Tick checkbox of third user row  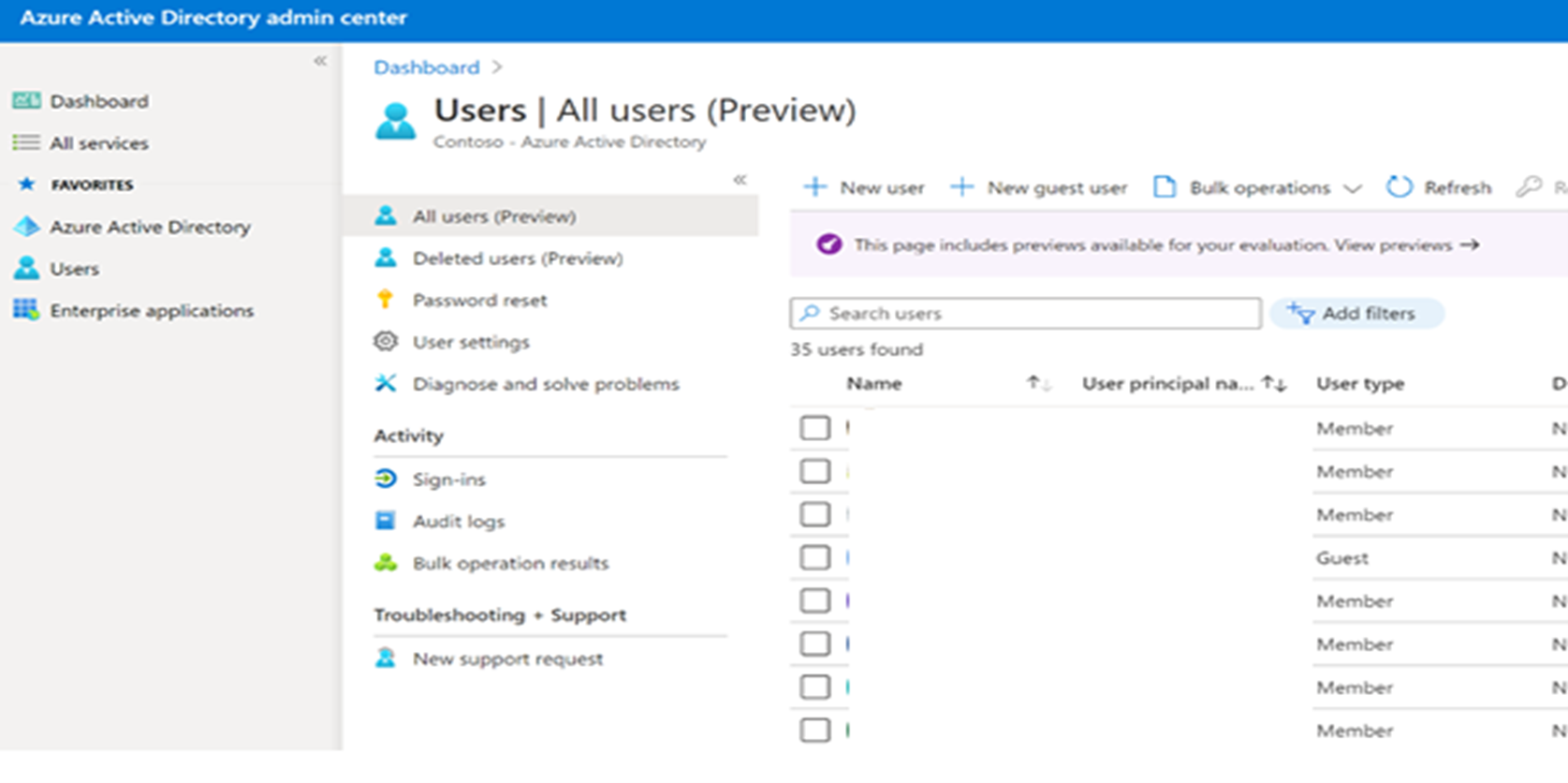click(x=814, y=514)
